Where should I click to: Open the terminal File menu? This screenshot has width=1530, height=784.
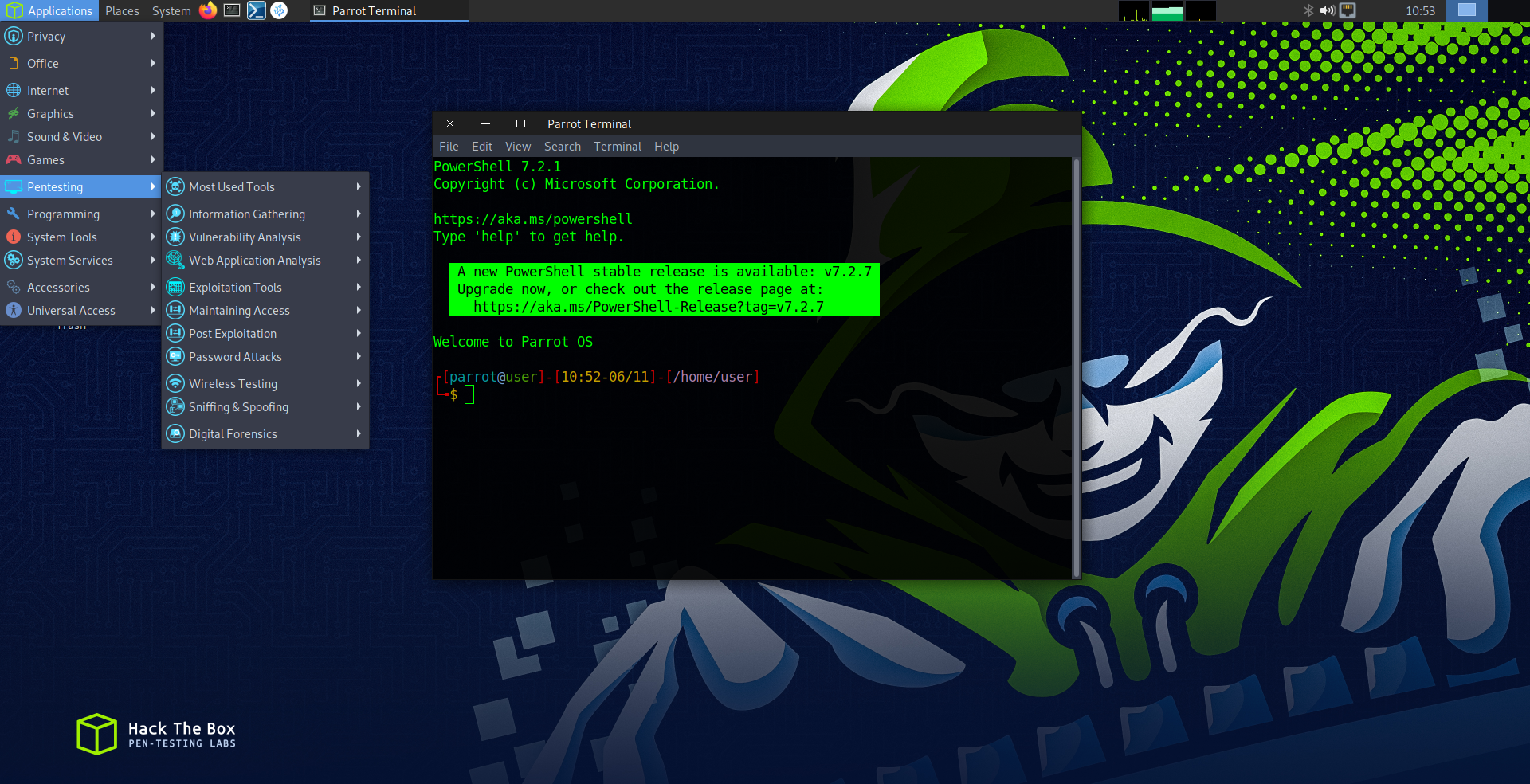[x=449, y=146]
